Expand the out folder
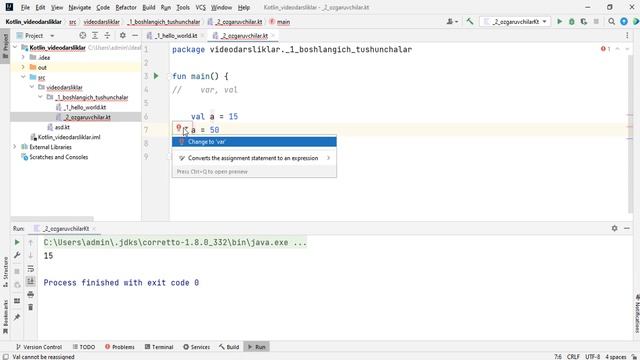Viewport: 640px width, 360px height. coord(23,67)
